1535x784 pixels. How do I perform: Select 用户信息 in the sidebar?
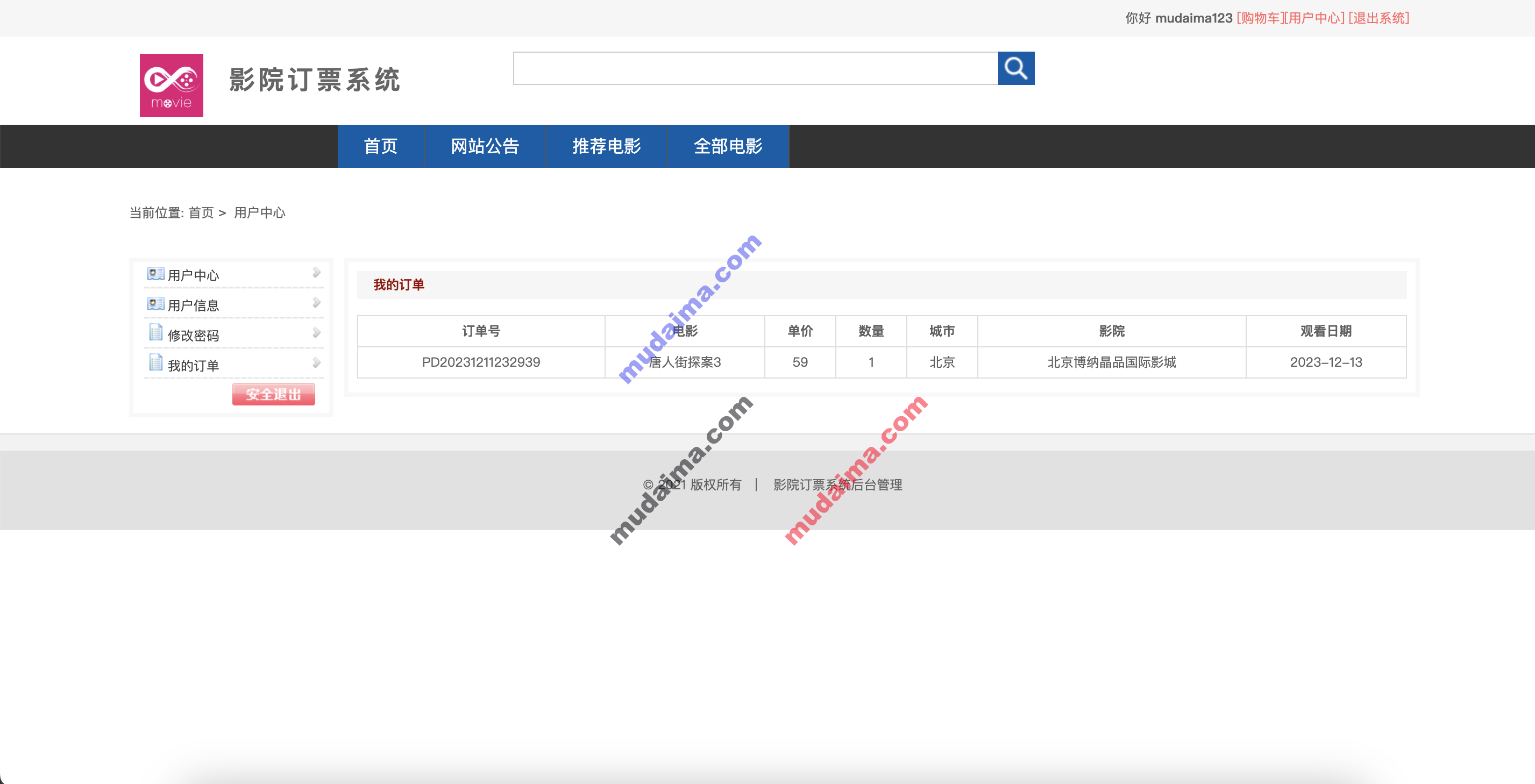coord(194,305)
